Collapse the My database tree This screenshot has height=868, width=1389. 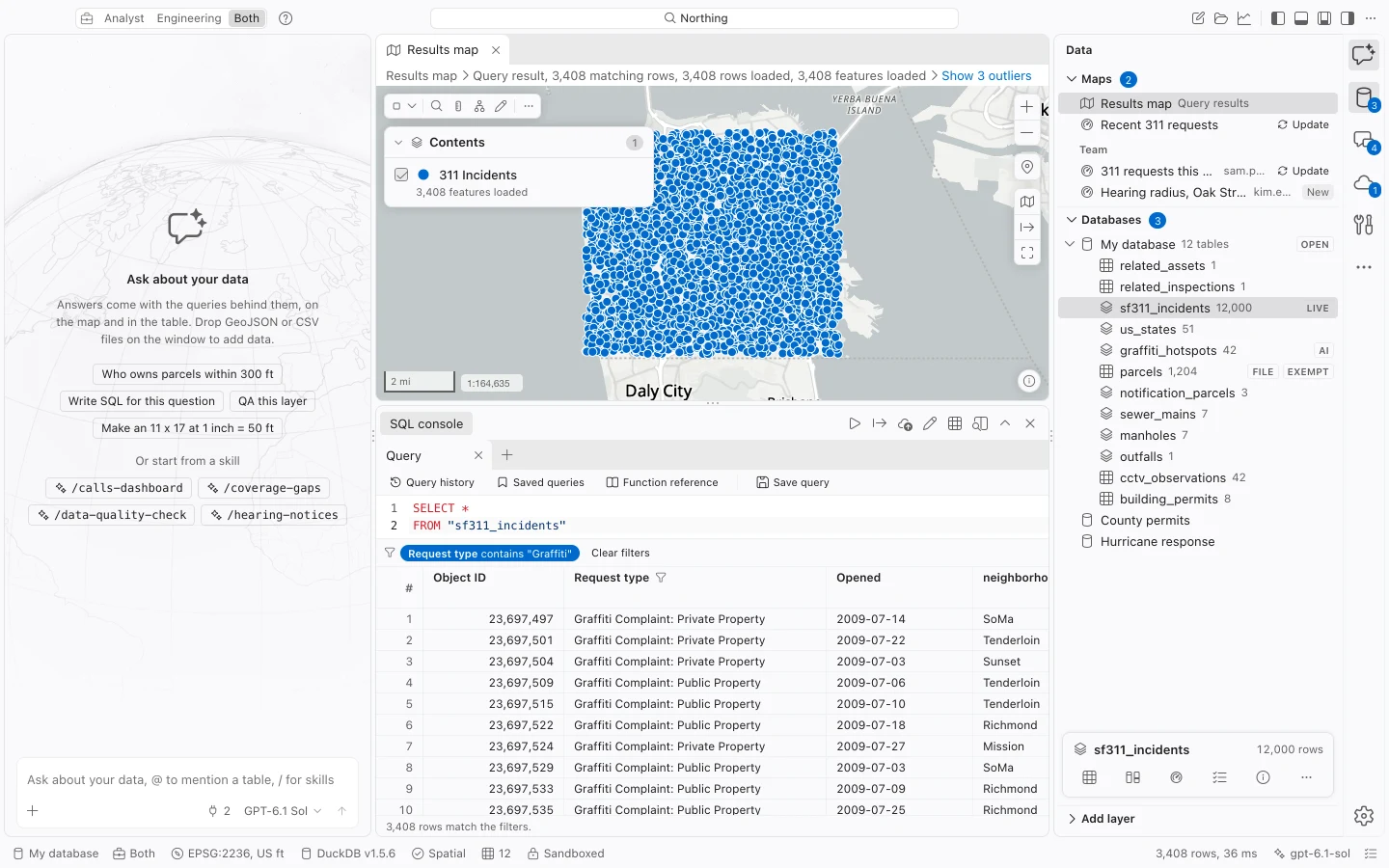tap(1070, 244)
